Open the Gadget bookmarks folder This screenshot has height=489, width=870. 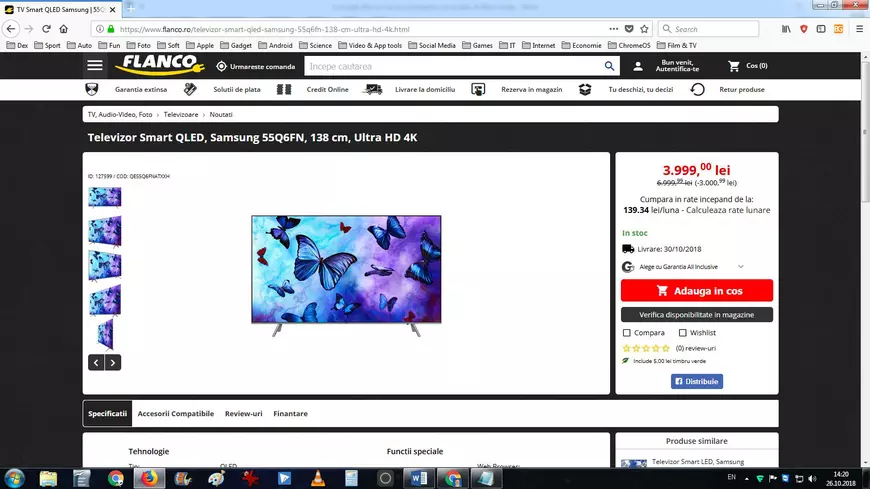236,46
